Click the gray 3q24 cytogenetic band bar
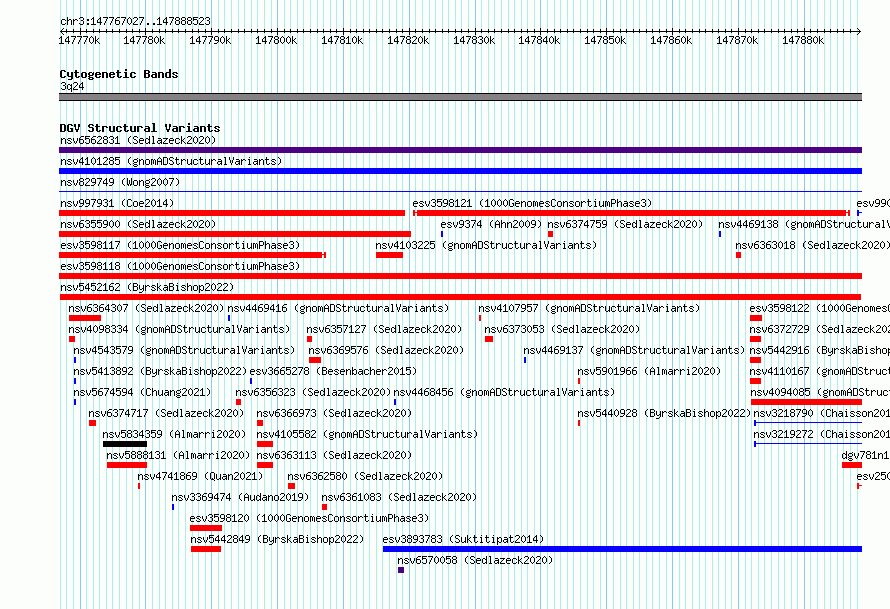890x609 pixels. (460, 97)
